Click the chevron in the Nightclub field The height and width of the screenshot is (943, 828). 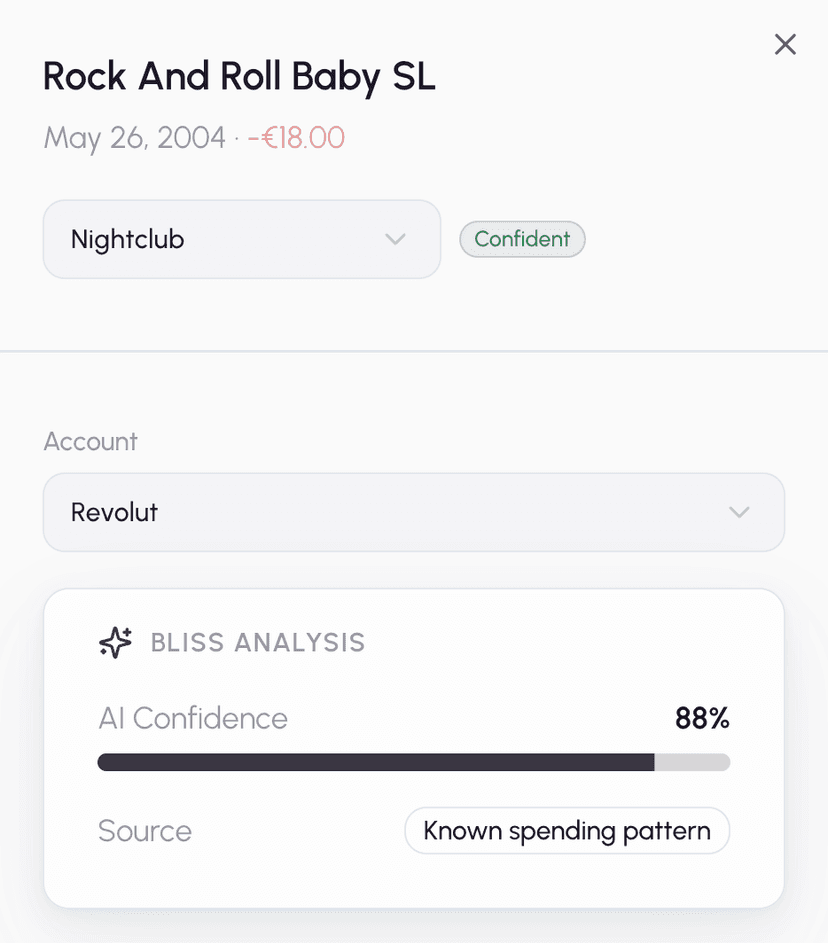pyautogui.click(x=395, y=240)
